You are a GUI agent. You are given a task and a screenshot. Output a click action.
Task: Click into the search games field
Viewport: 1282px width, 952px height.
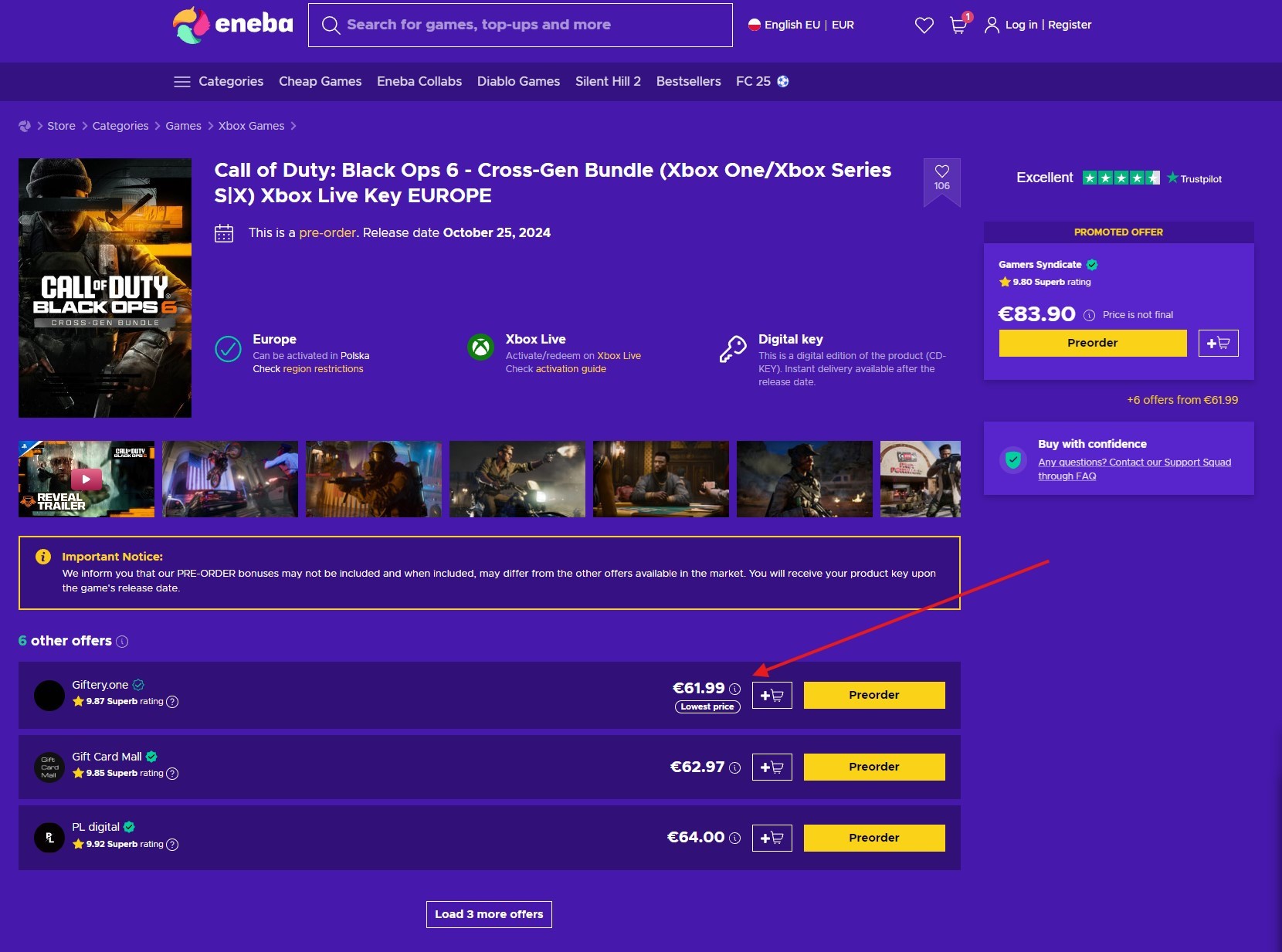pos(521,25)
